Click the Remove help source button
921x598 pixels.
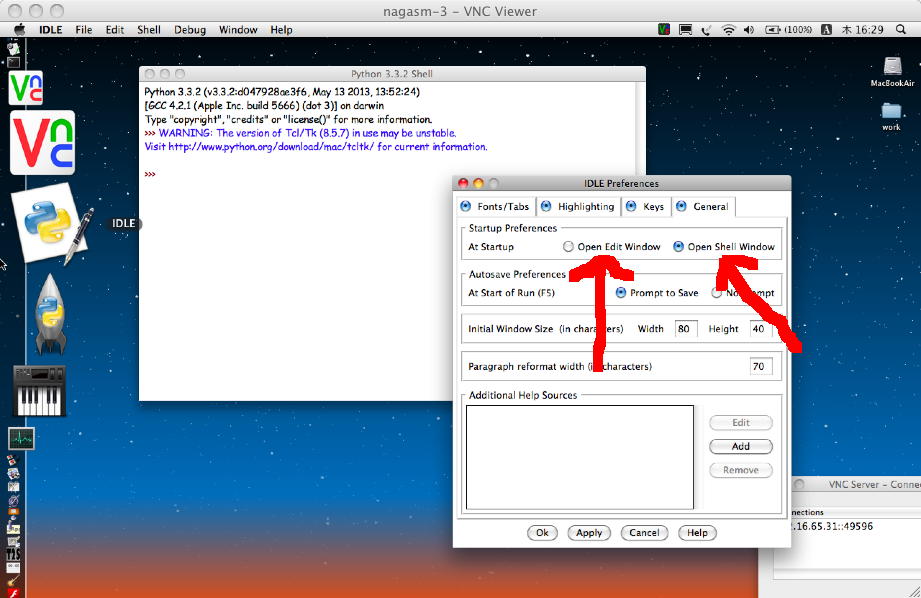point(741,470)
